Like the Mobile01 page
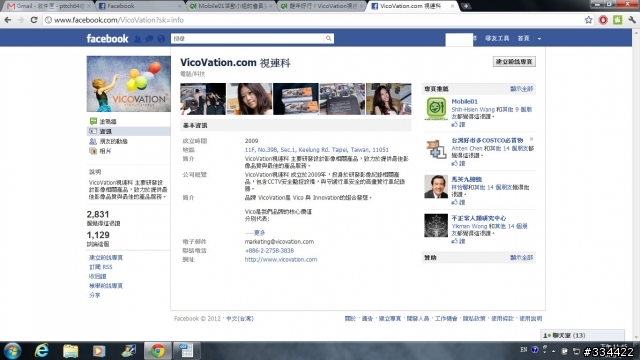640x360 pixels. (x=458, y=124)
